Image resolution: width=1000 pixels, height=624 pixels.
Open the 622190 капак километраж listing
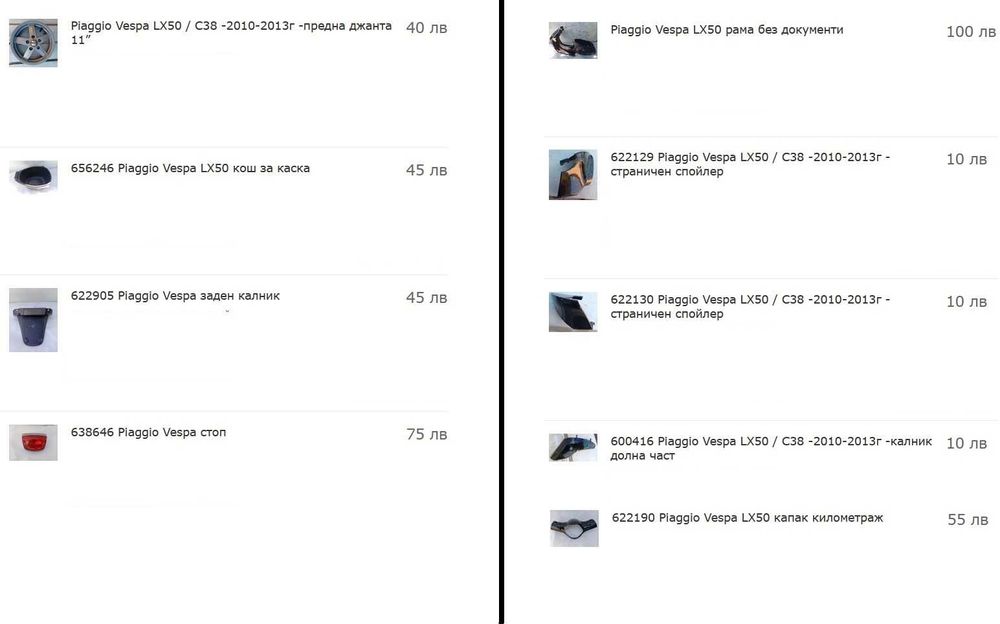click(747, 518)
